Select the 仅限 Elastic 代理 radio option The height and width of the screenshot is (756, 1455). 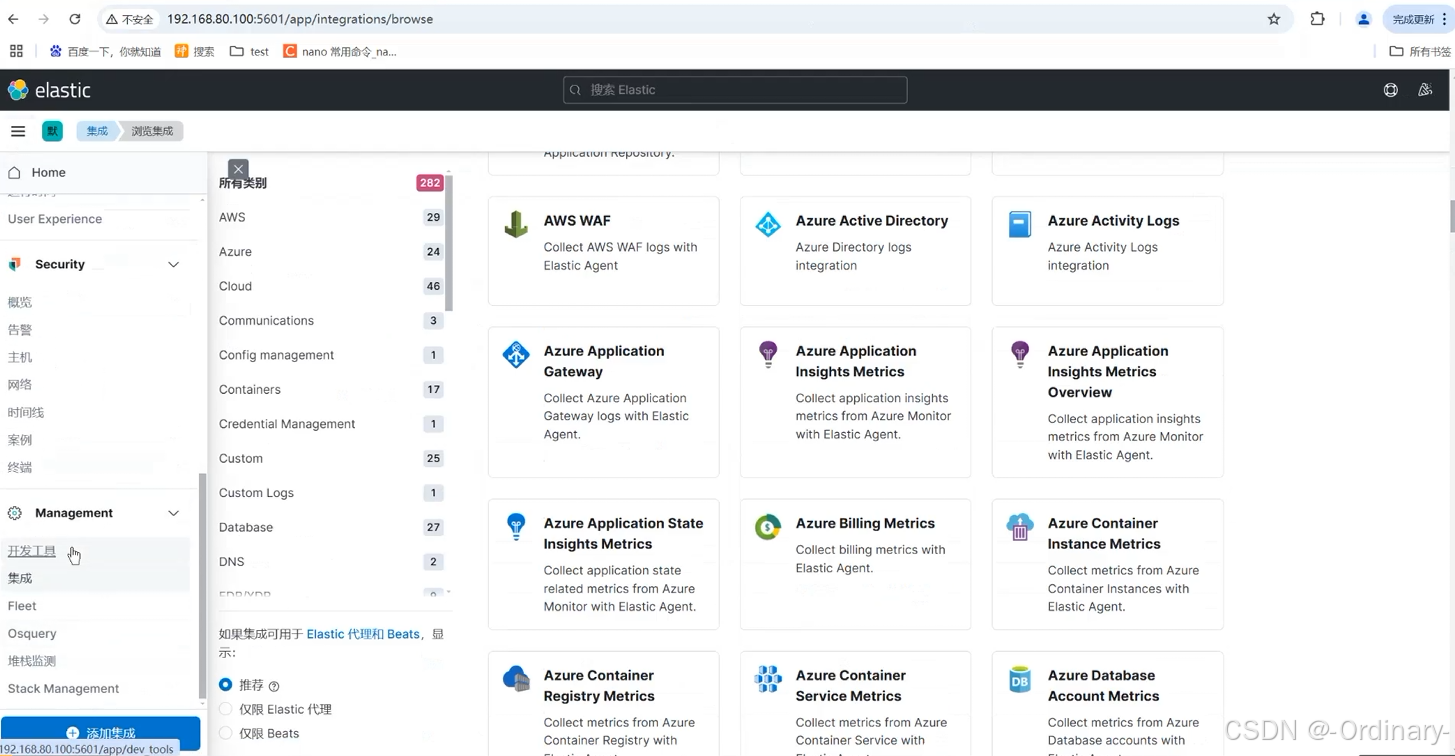click(226, 709)
